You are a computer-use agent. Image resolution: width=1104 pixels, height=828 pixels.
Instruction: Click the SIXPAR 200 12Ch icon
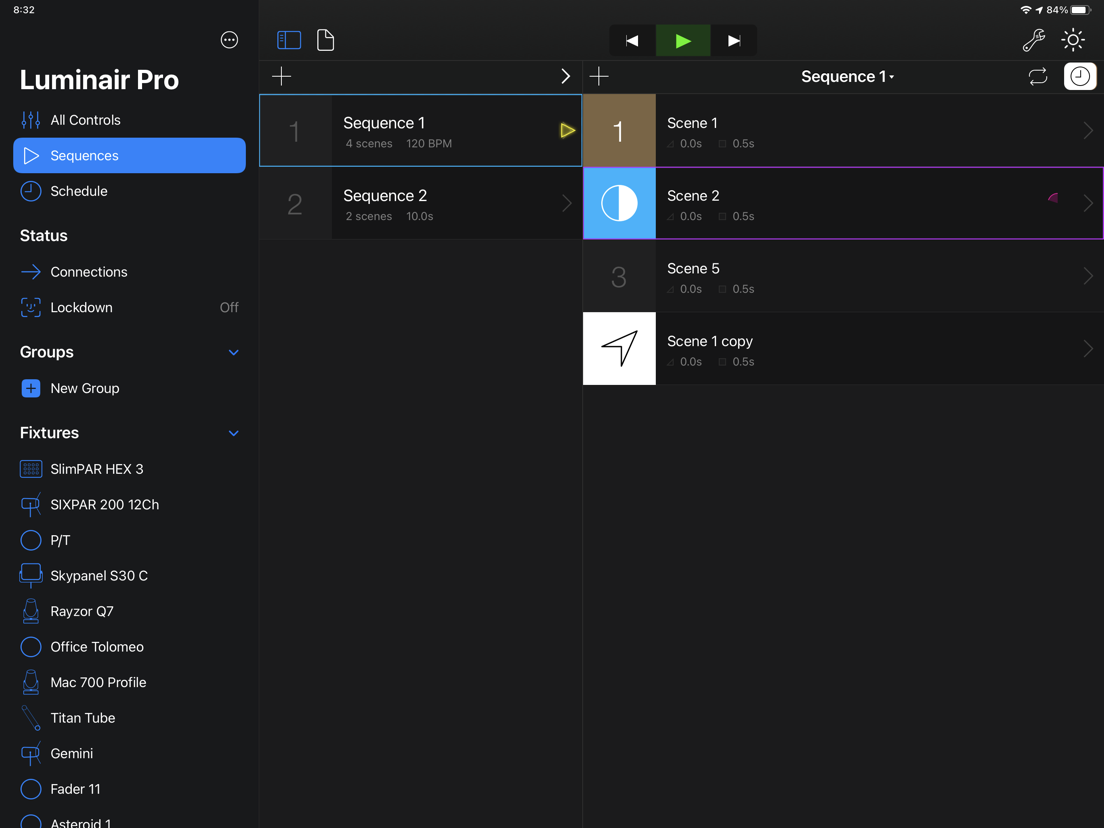[x=31, y=504]
